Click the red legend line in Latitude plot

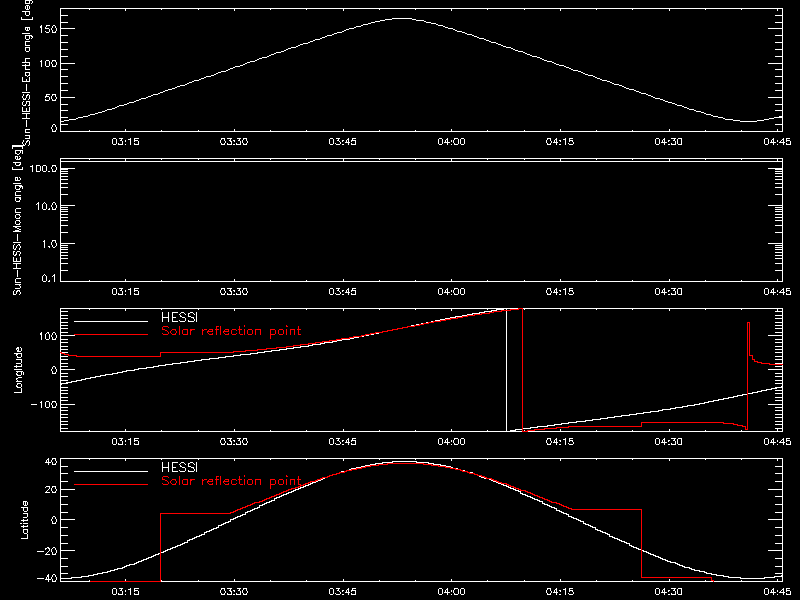click(x=111, y=485)
